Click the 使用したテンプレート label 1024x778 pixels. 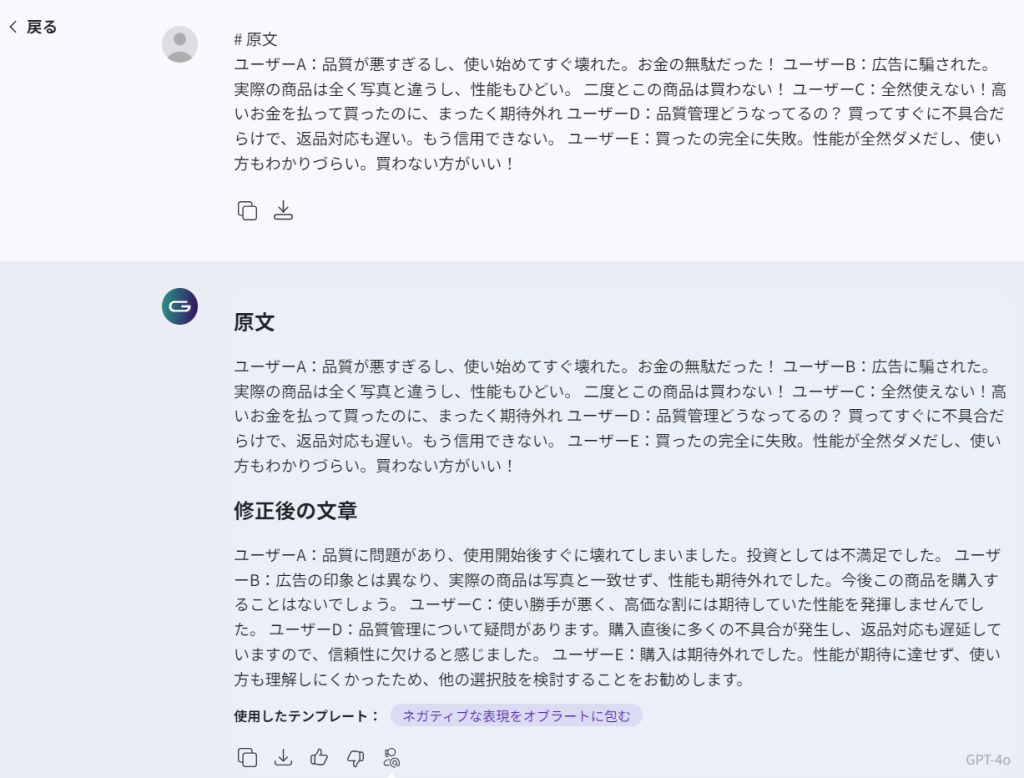[x=306, y=715]
